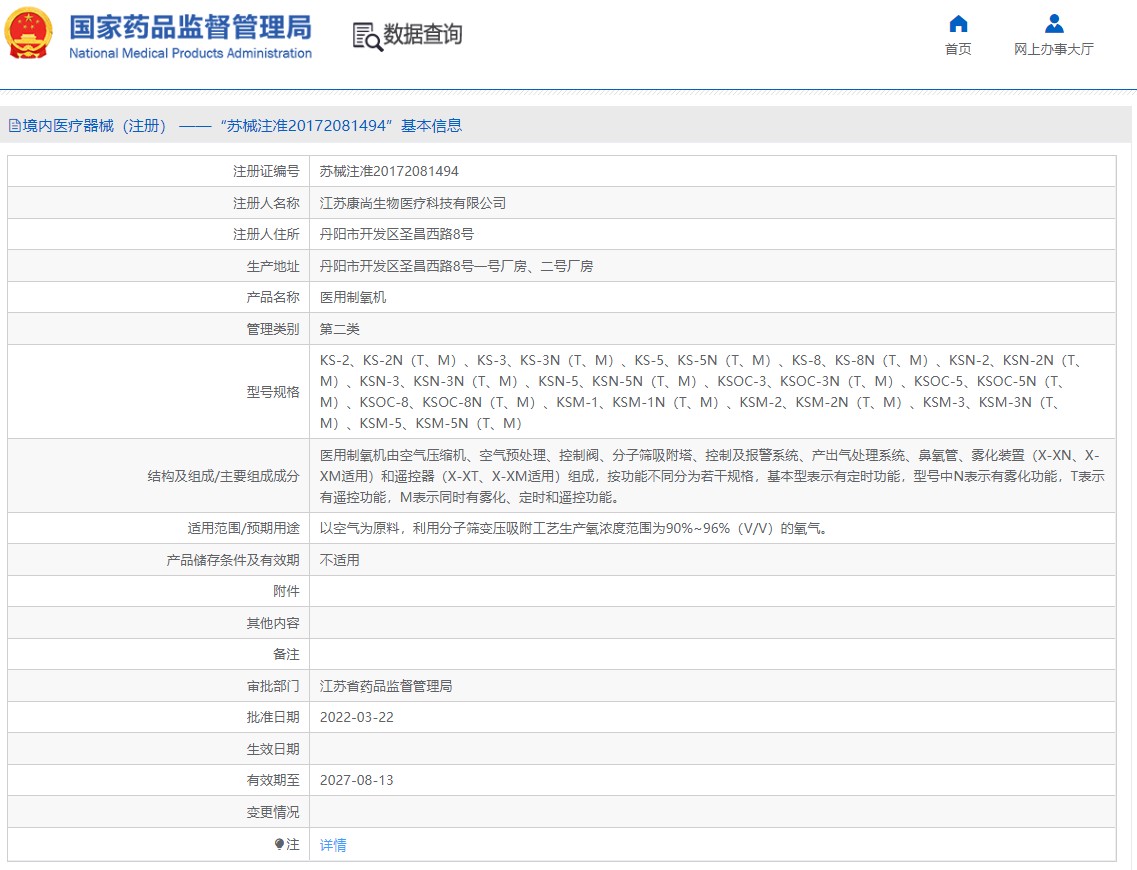Select expiry date 2027-08-13
Screen dimensions: 1137x870
(357, 780)
